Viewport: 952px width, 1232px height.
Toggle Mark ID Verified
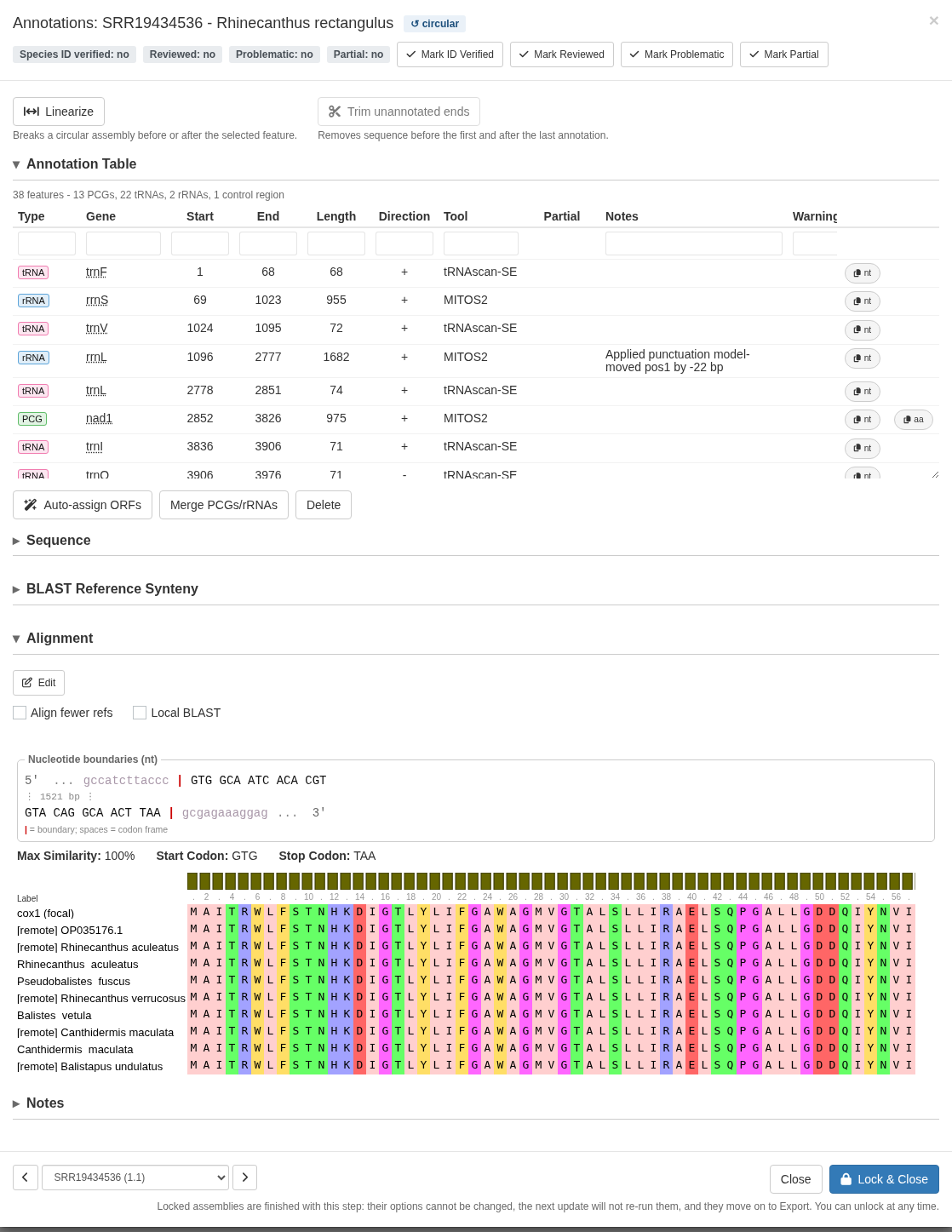point(450,54)
